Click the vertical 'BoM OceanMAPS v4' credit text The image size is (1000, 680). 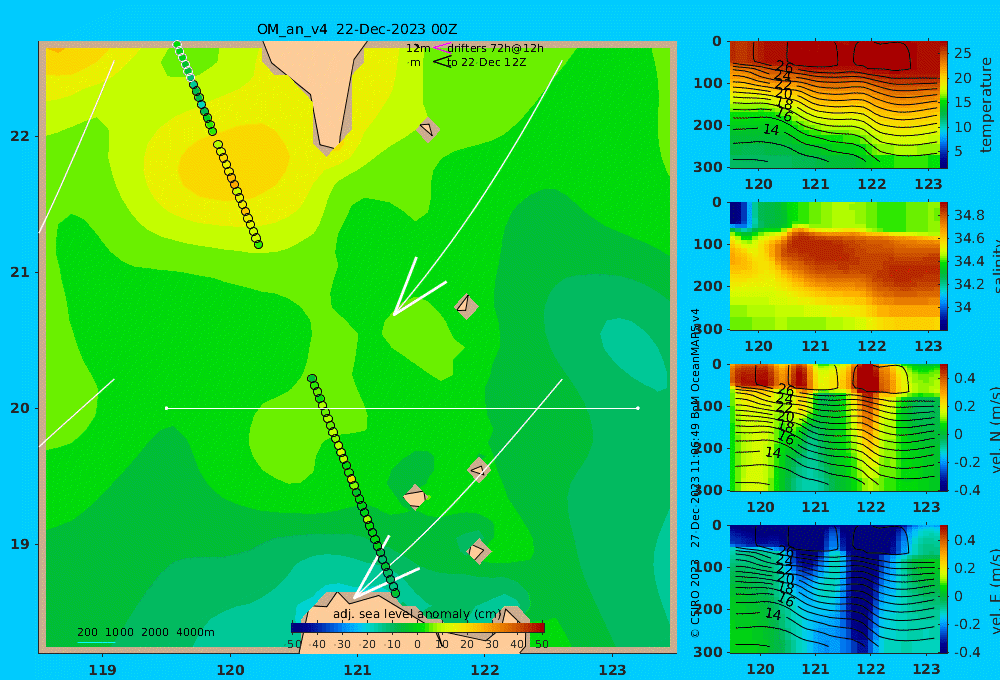pyautogui.click(x=695, y=362)
